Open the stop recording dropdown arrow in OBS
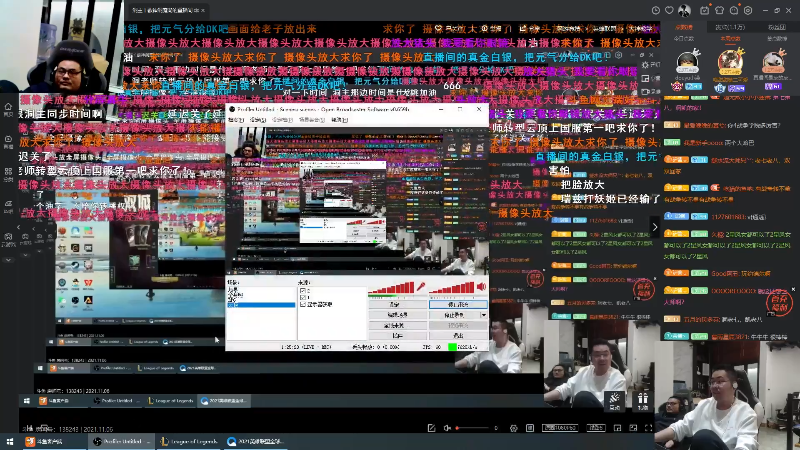Viewport: 800px width, 450px height. click(x=483, y=315)
